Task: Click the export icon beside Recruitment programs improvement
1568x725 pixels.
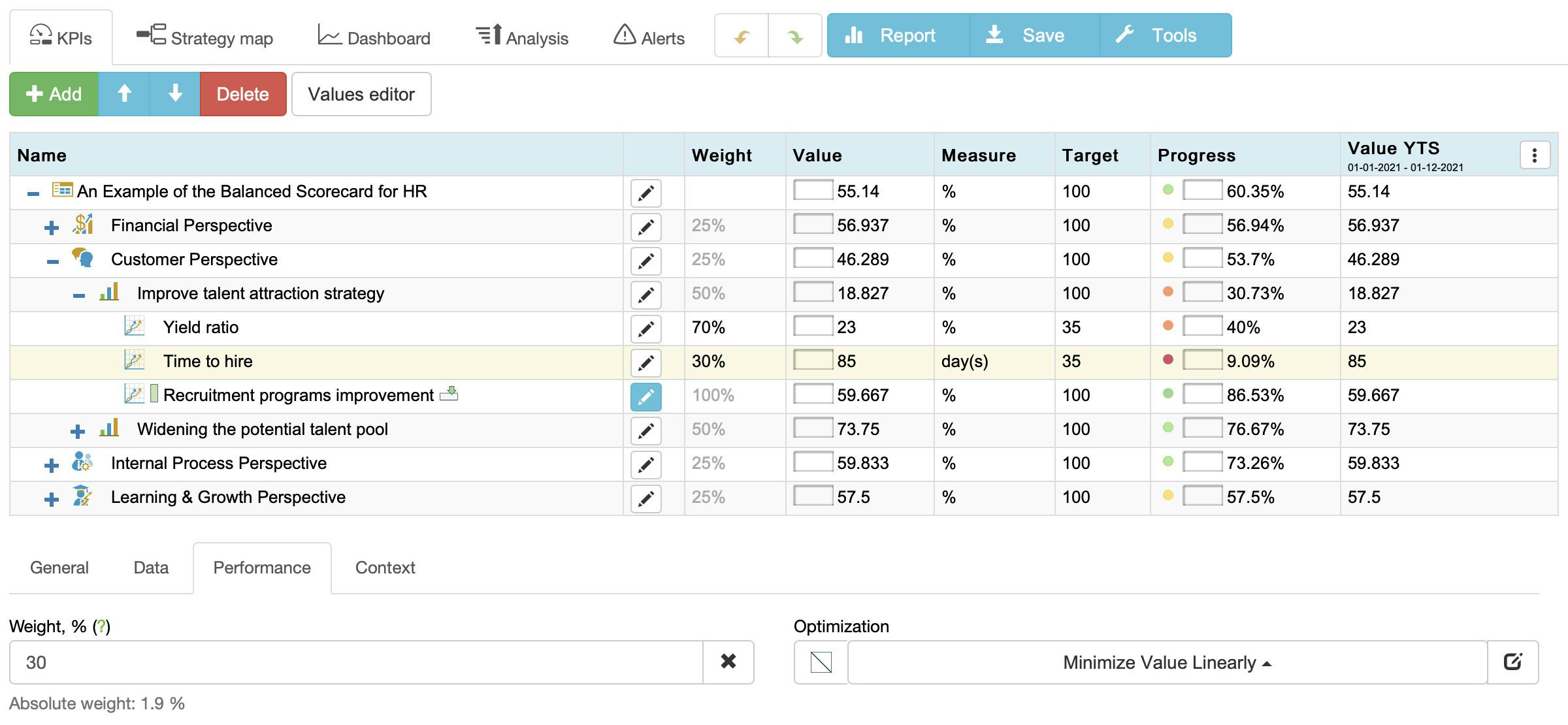Action: [x=450, y=393]
